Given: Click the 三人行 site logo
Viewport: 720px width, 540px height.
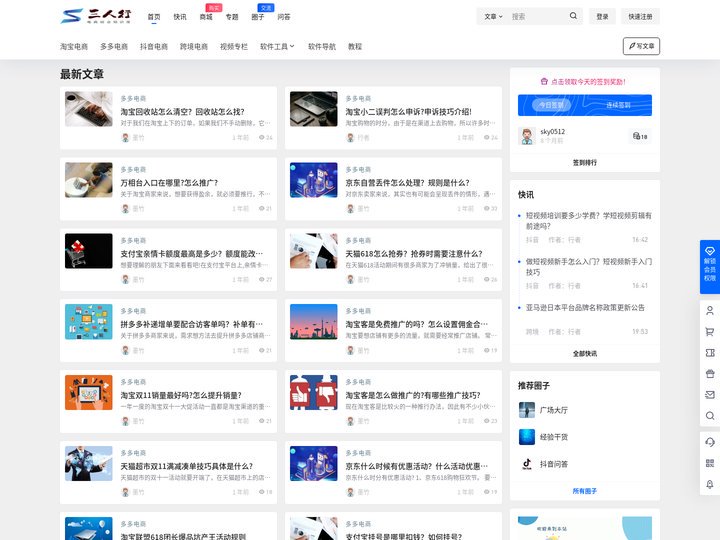Looking at the screenshot, I should [x=96, y=16].
